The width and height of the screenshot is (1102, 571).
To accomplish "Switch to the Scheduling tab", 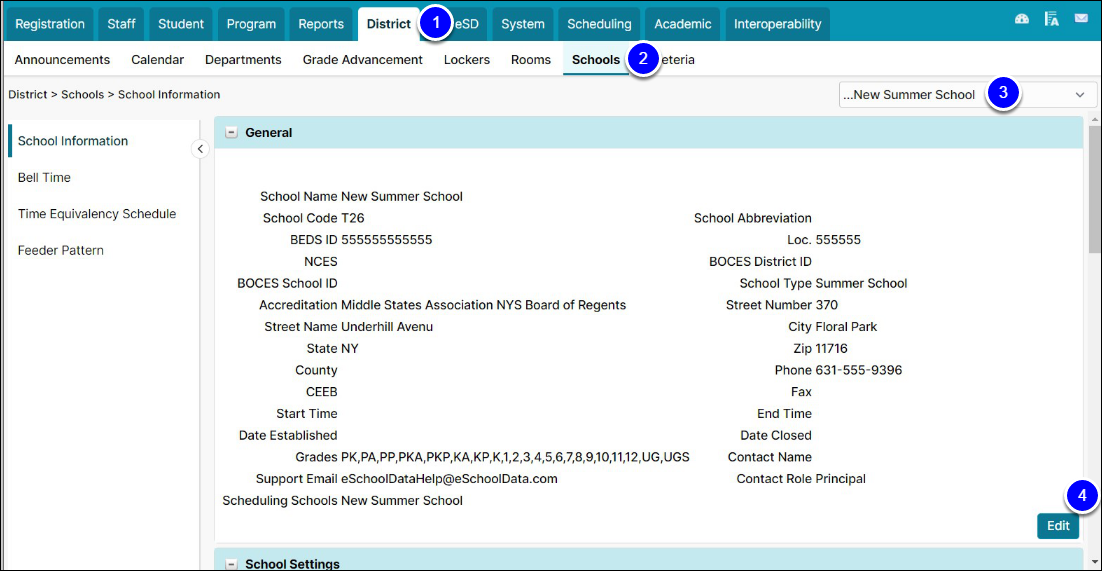I will (599, 24).
